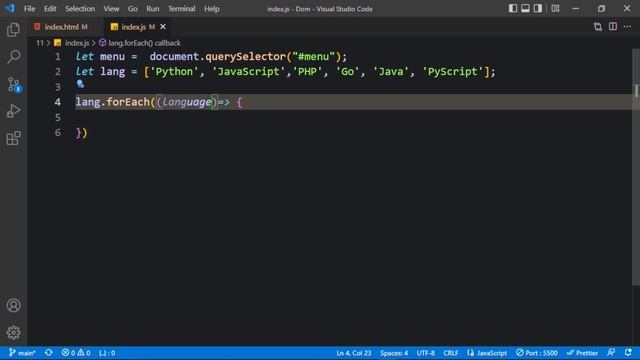The height and width of the screenshot is (360, 640).
Task: Click the feedback icon in status bar
Action: tap(611, 353)
